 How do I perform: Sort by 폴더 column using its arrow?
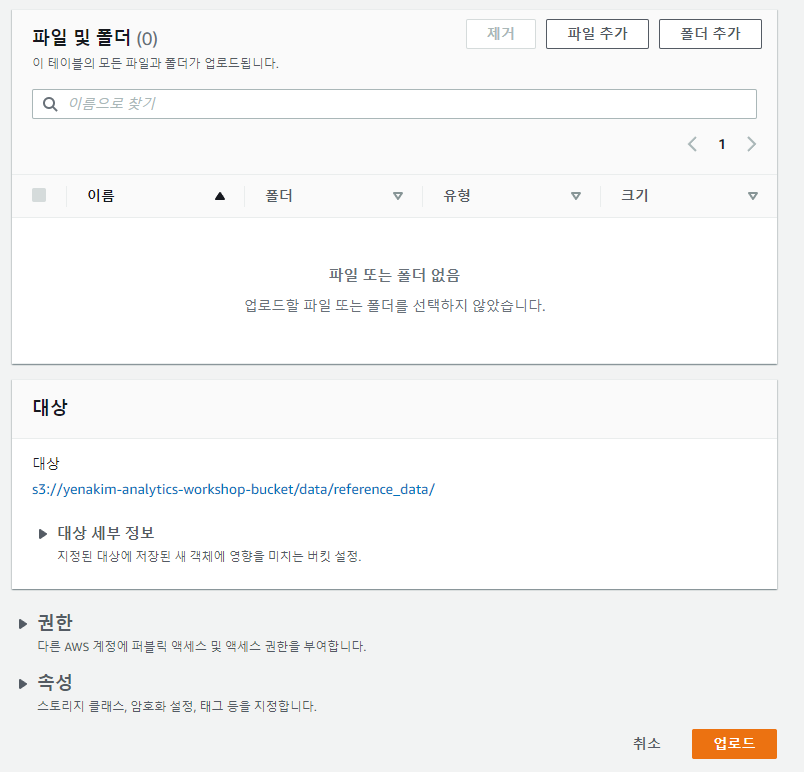(x=397, y=196)
